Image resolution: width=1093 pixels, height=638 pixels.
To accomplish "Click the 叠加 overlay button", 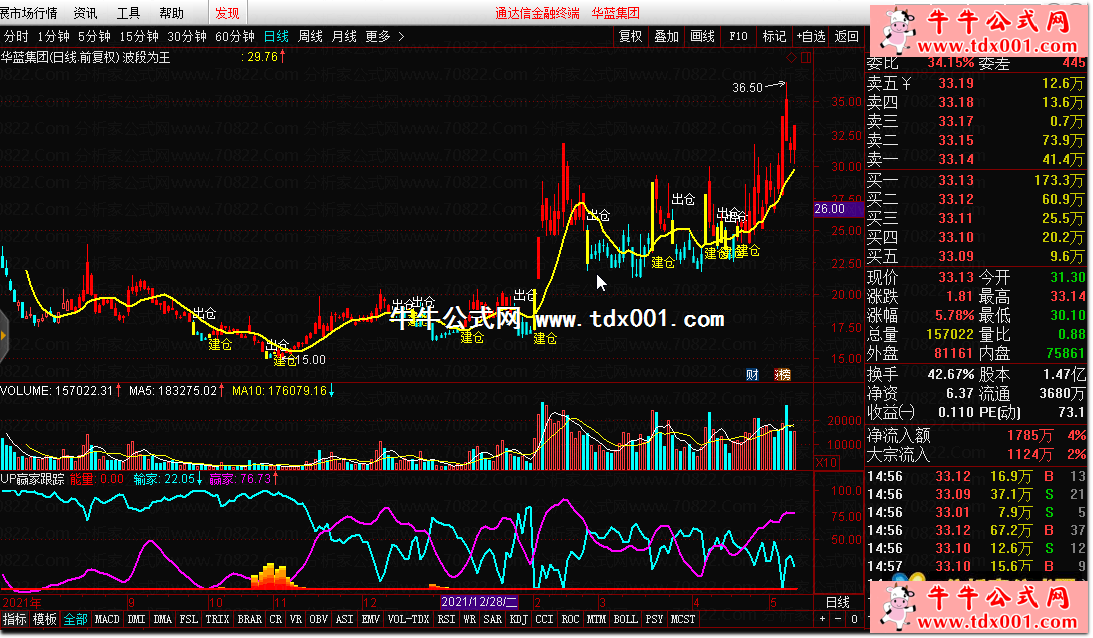I will tap(667, 36).
